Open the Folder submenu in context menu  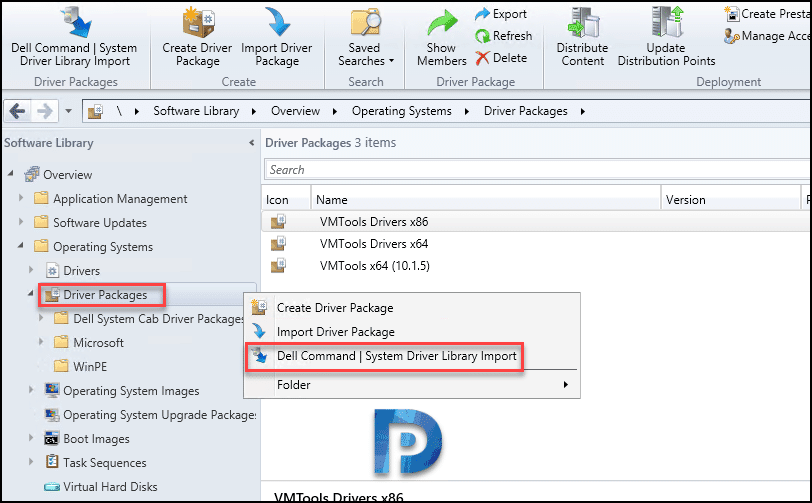(412, 384)
